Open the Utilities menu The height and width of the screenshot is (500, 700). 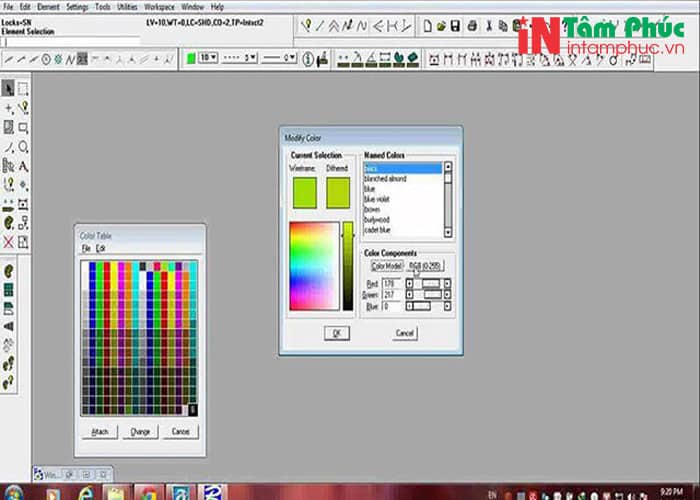[127, 6]
